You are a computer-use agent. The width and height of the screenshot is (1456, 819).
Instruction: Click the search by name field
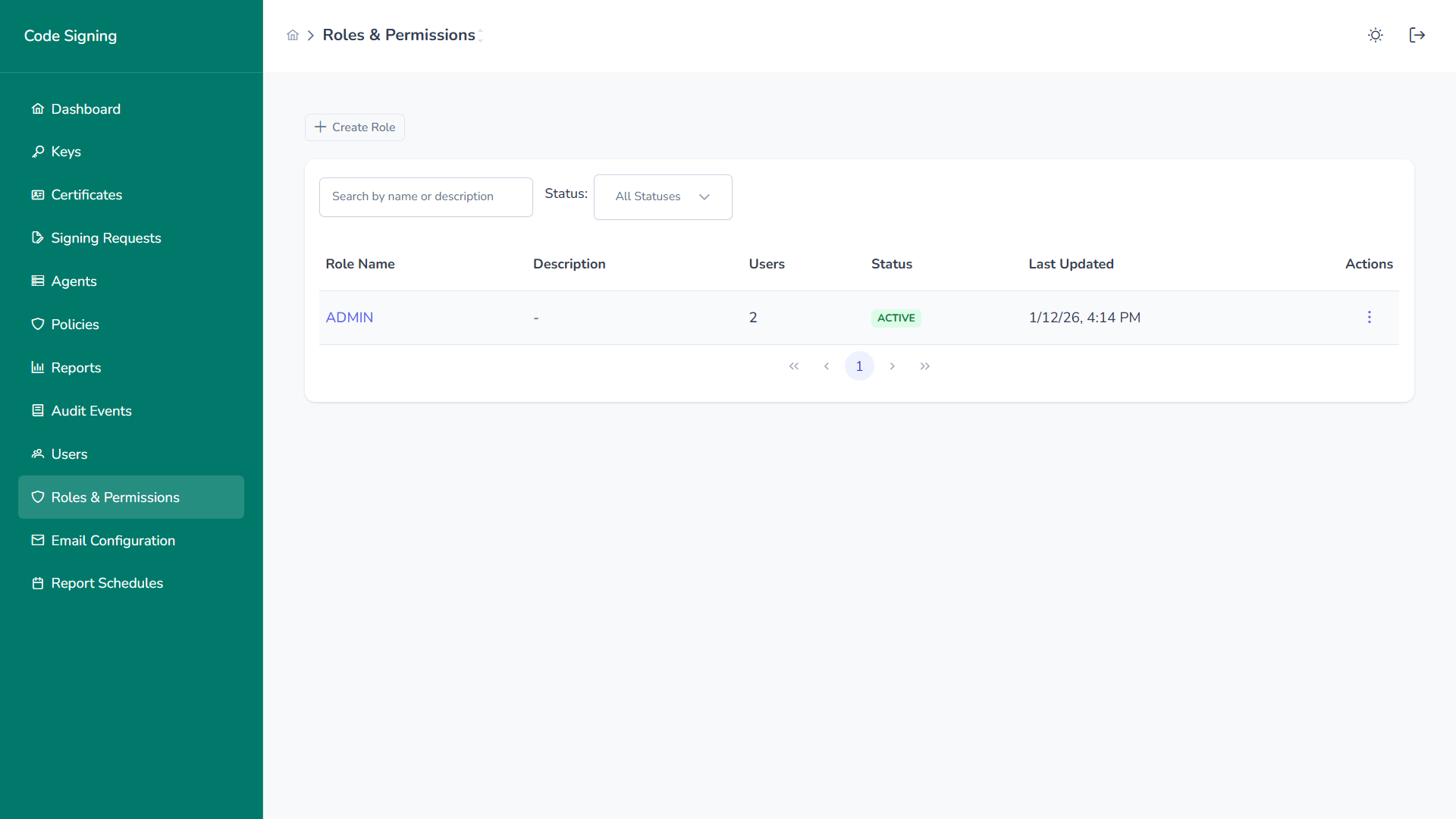tap(425, 196)
